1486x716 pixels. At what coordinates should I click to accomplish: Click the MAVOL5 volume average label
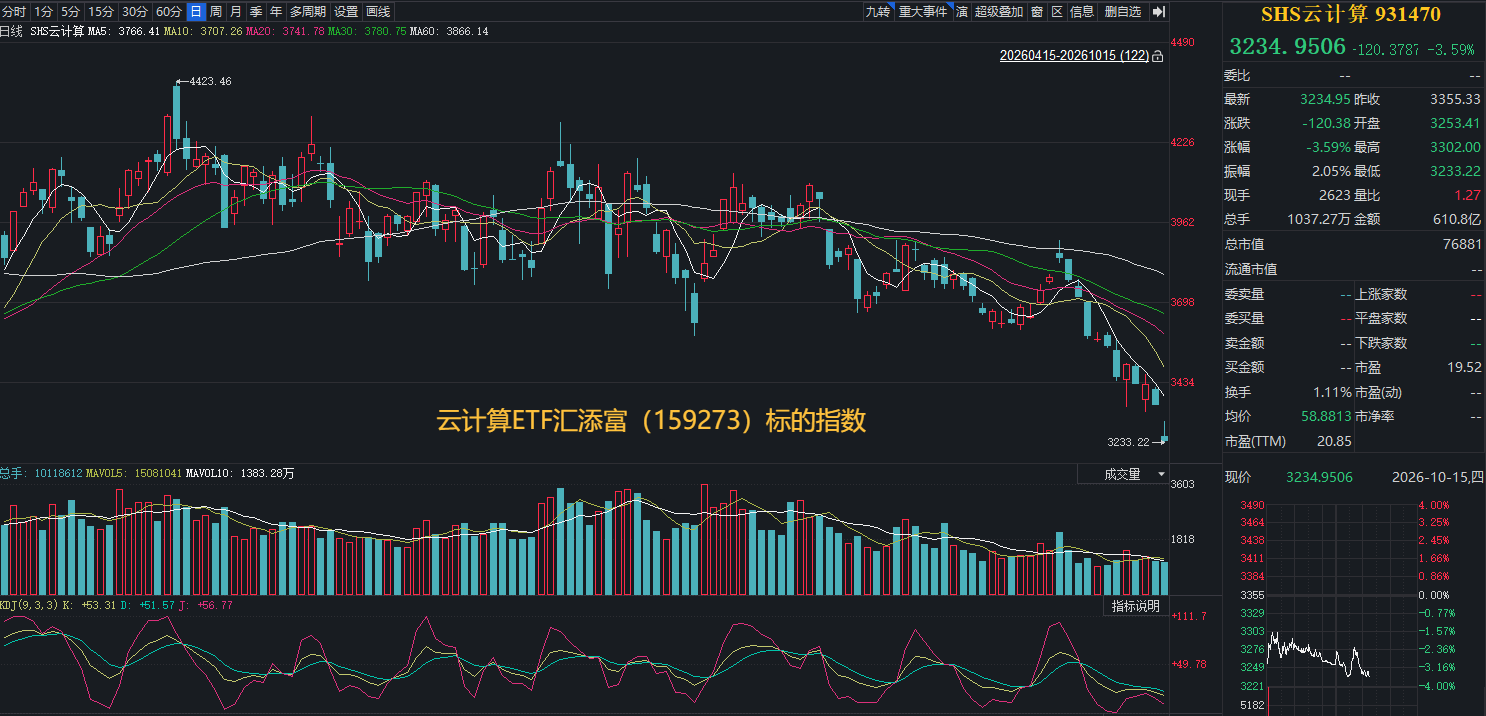pyautogui.click(x=134, y=473)
